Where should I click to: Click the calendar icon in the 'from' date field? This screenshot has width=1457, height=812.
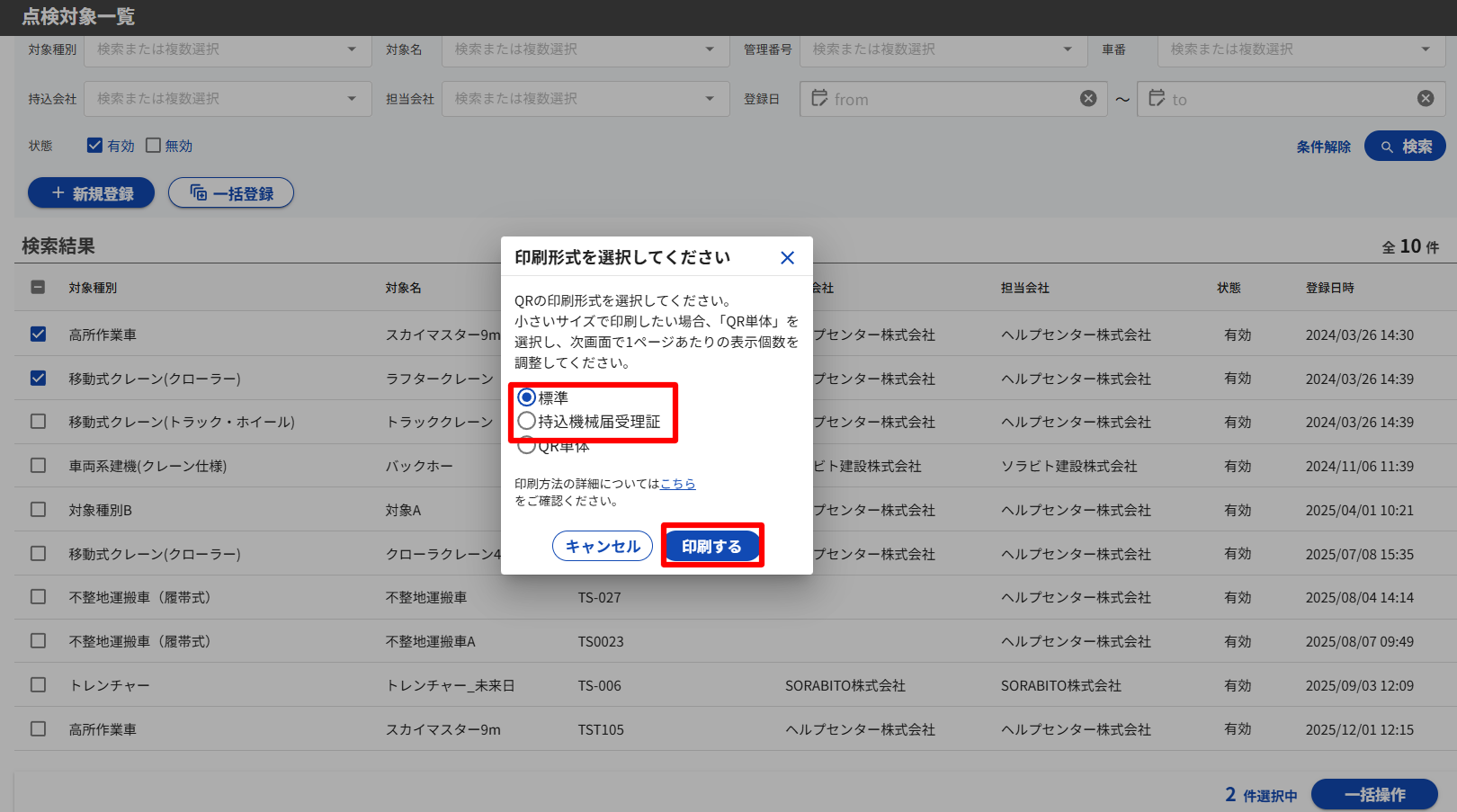coord(819,99)
